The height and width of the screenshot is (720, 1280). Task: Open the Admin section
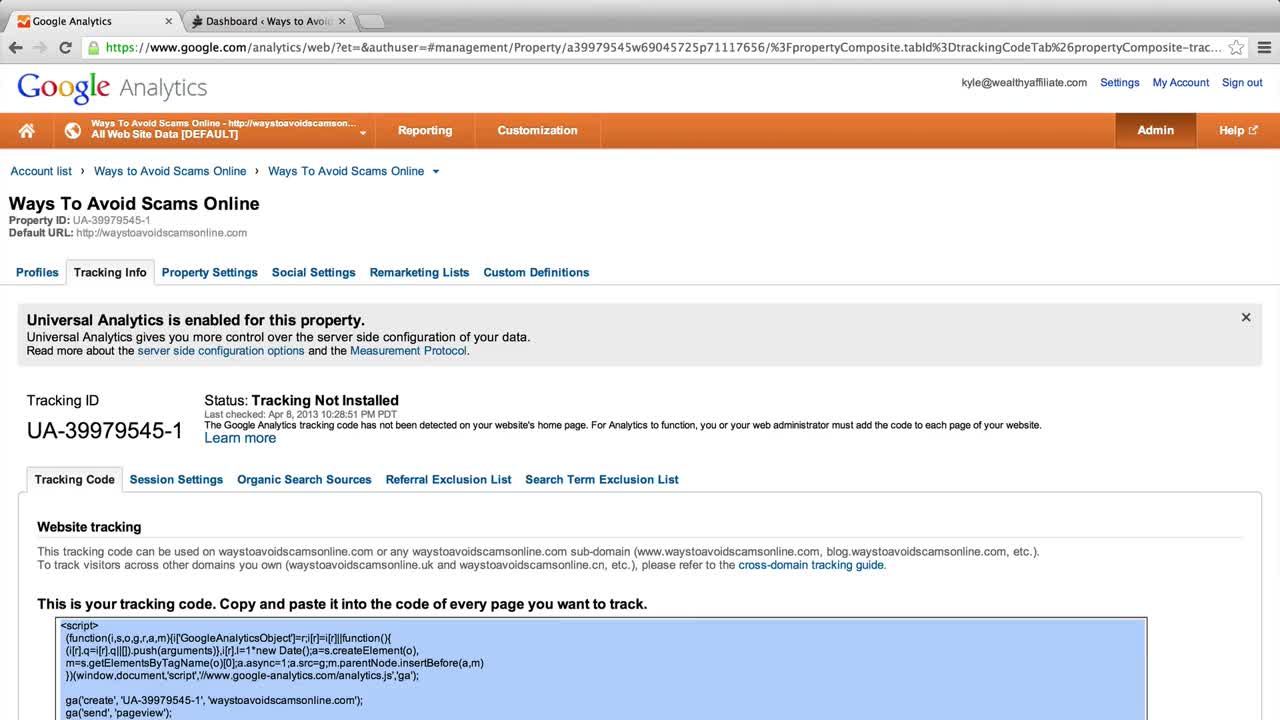click(x=1155, y=130)
